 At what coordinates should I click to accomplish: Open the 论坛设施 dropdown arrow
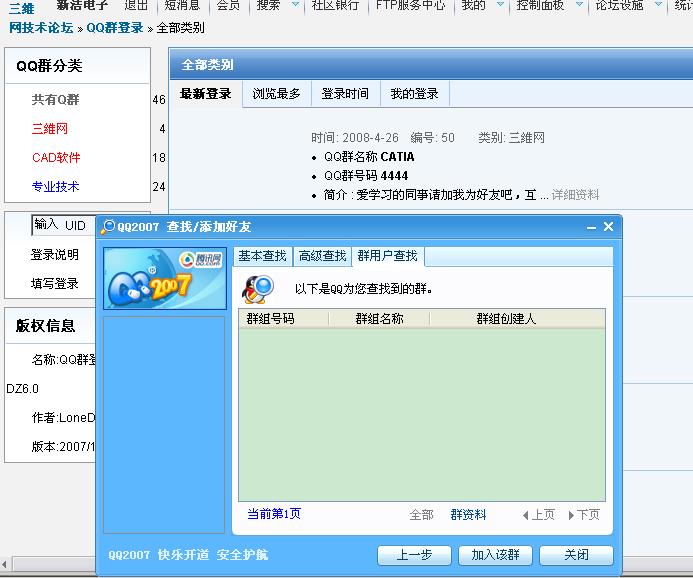tap(658, 4)
